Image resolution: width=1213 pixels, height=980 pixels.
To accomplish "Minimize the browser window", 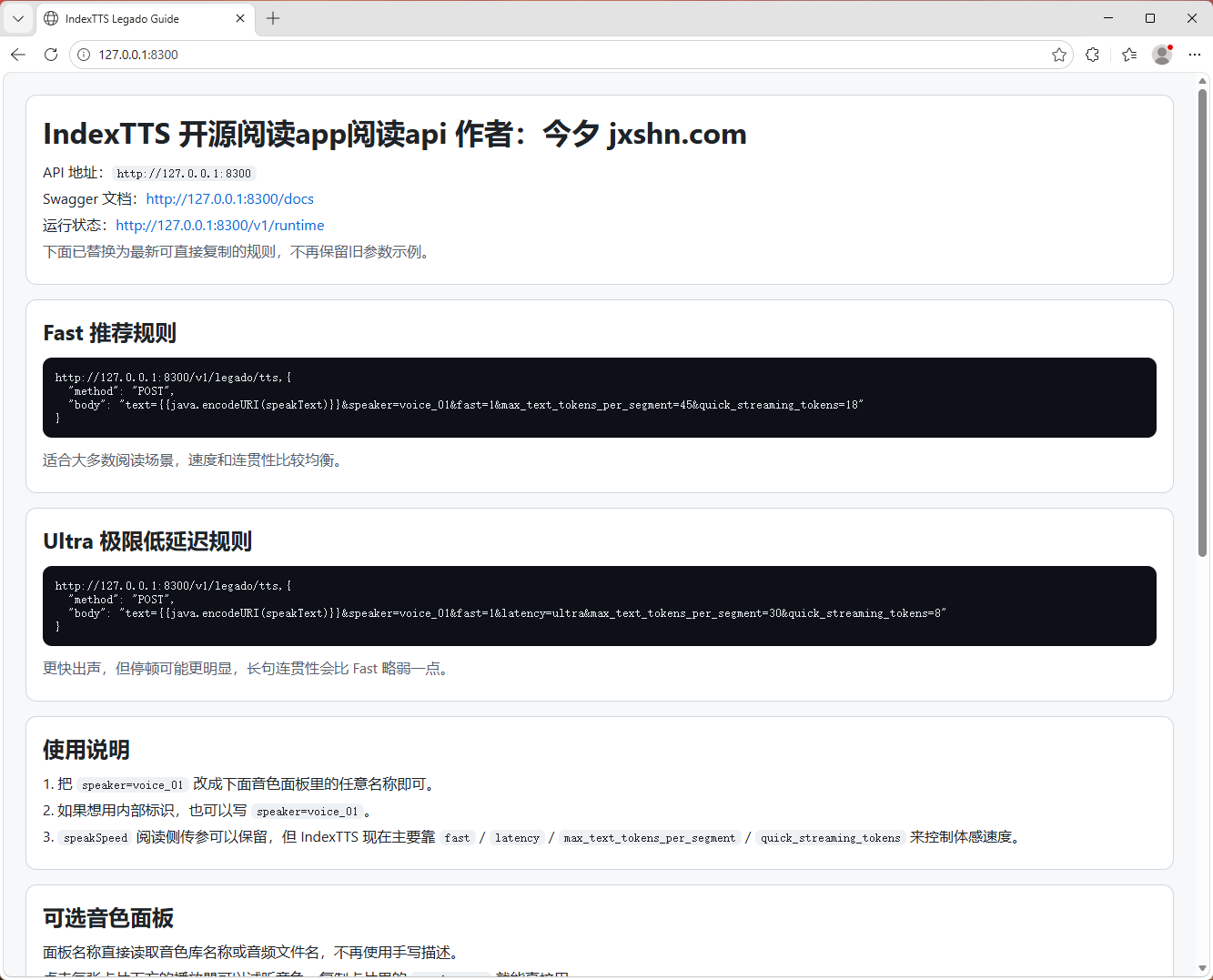I will (1108, 18).
